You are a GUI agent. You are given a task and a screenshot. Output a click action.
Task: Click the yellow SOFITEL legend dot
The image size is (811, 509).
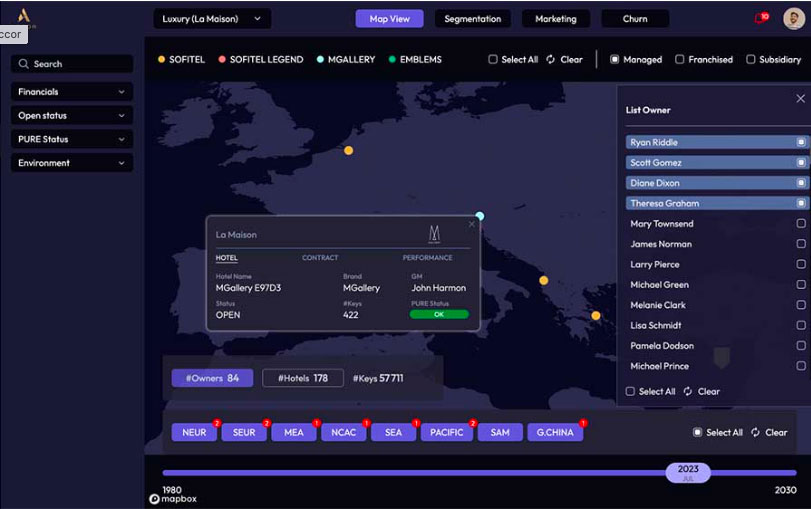pos(161,59)
